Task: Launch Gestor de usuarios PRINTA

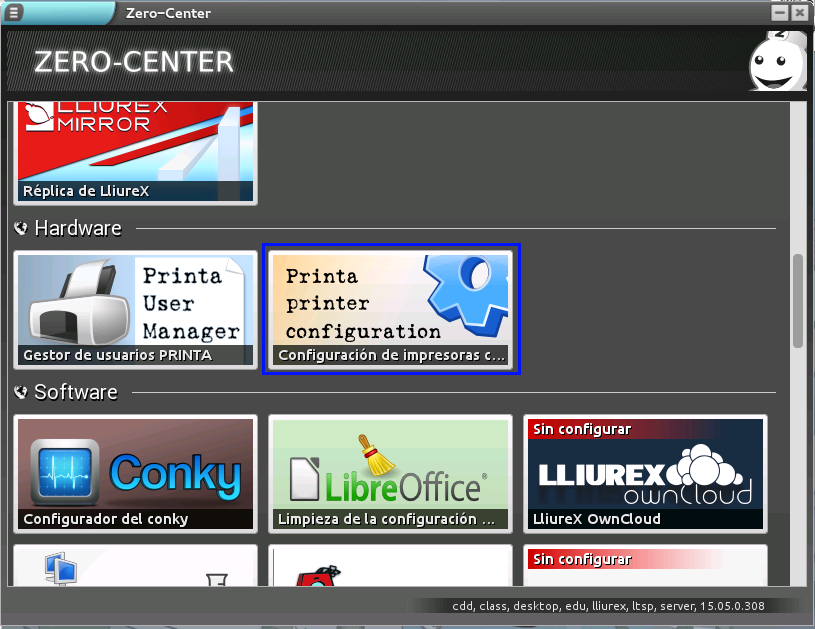Action: (x=135, y=309)
